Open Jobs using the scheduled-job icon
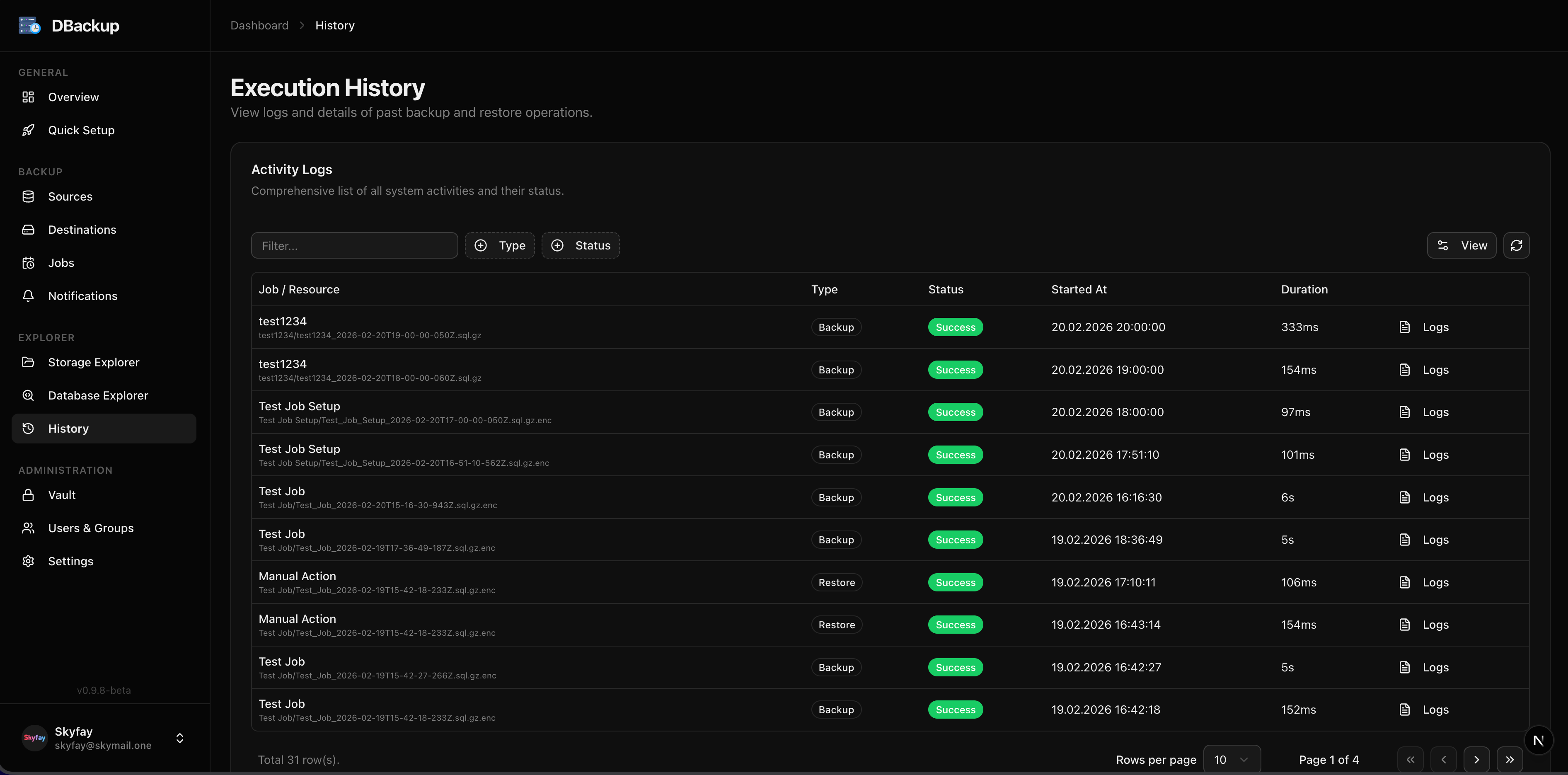 pos(29,262)
